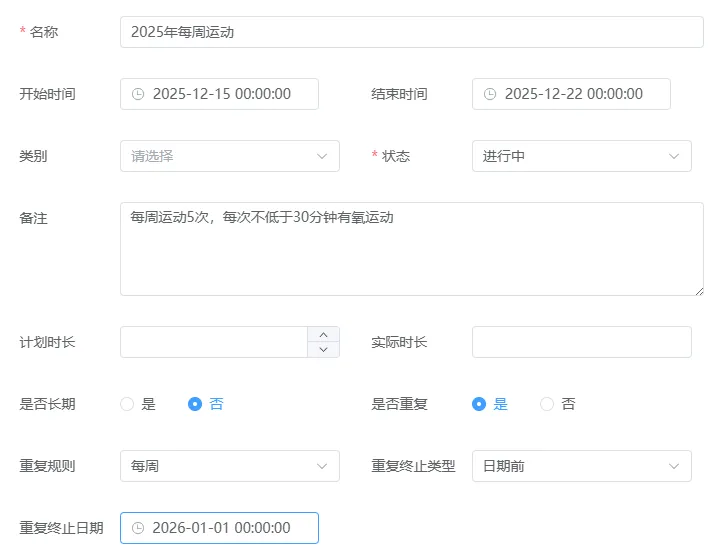
Task: Click clock icon in 重复终止日期 field
Action: coord(138,528)
